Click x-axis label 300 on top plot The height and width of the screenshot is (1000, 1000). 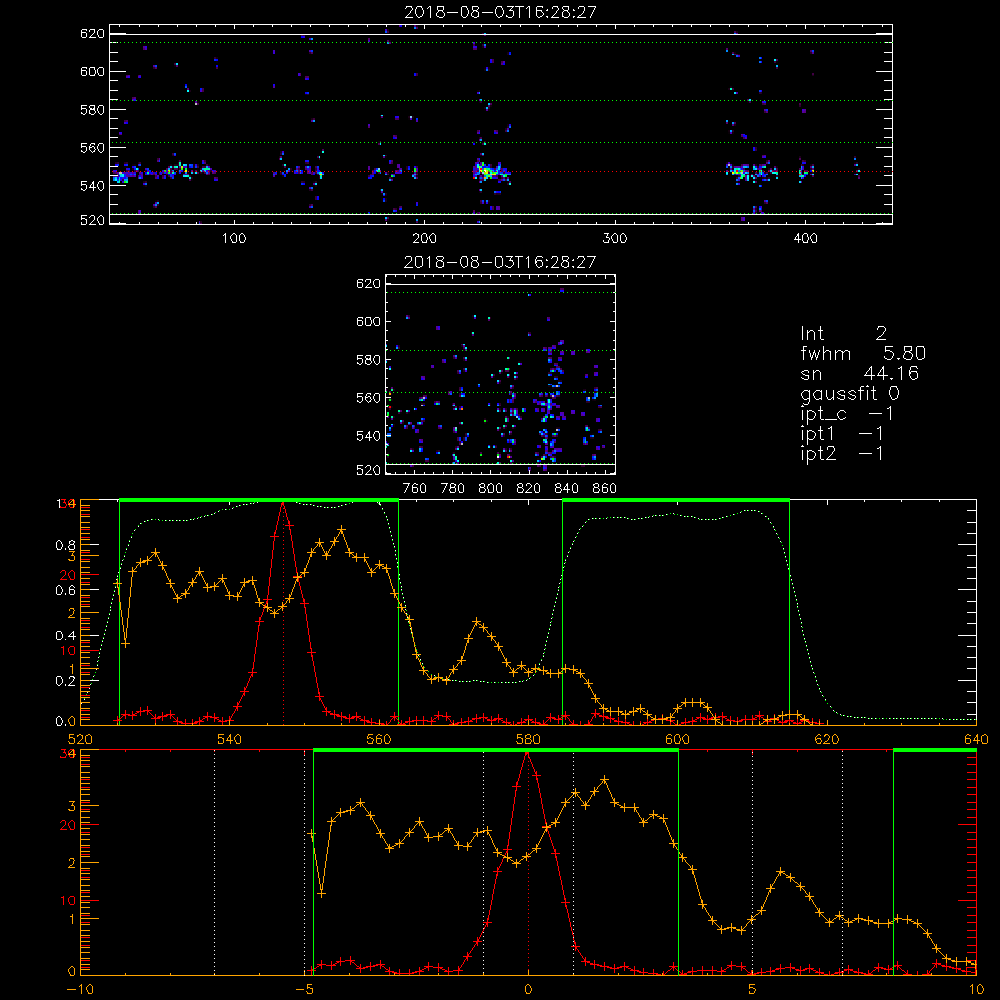pos(615,239)
